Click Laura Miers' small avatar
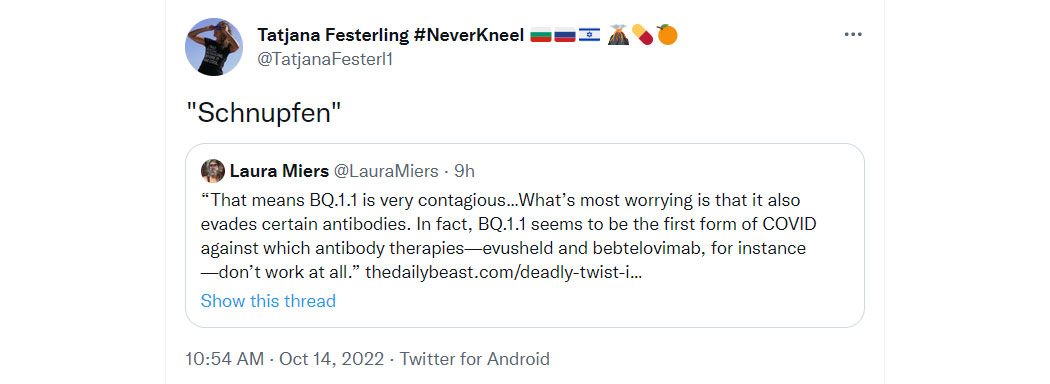The width and height of the screenshot is (1050, 384). (213, 171)
